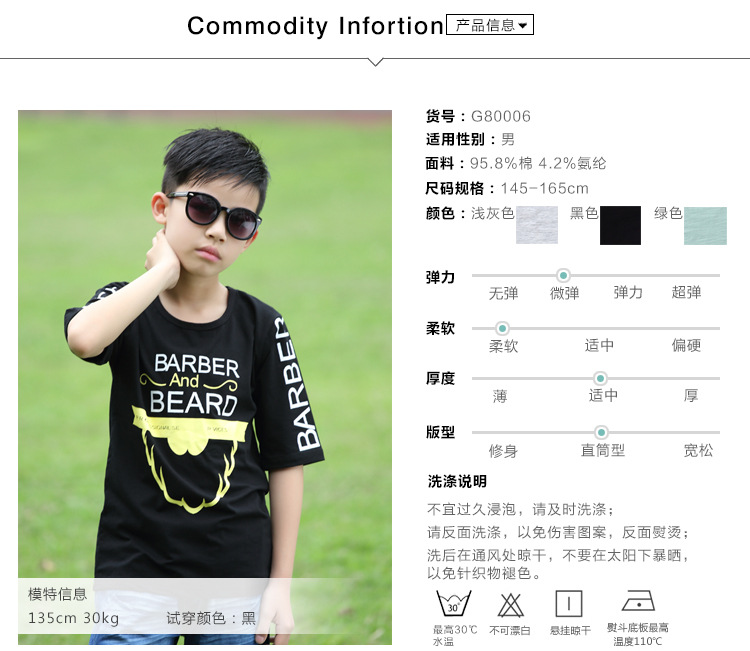Click the iron temperature icon
The image size is (750, 651).
(x=638, y=601)
